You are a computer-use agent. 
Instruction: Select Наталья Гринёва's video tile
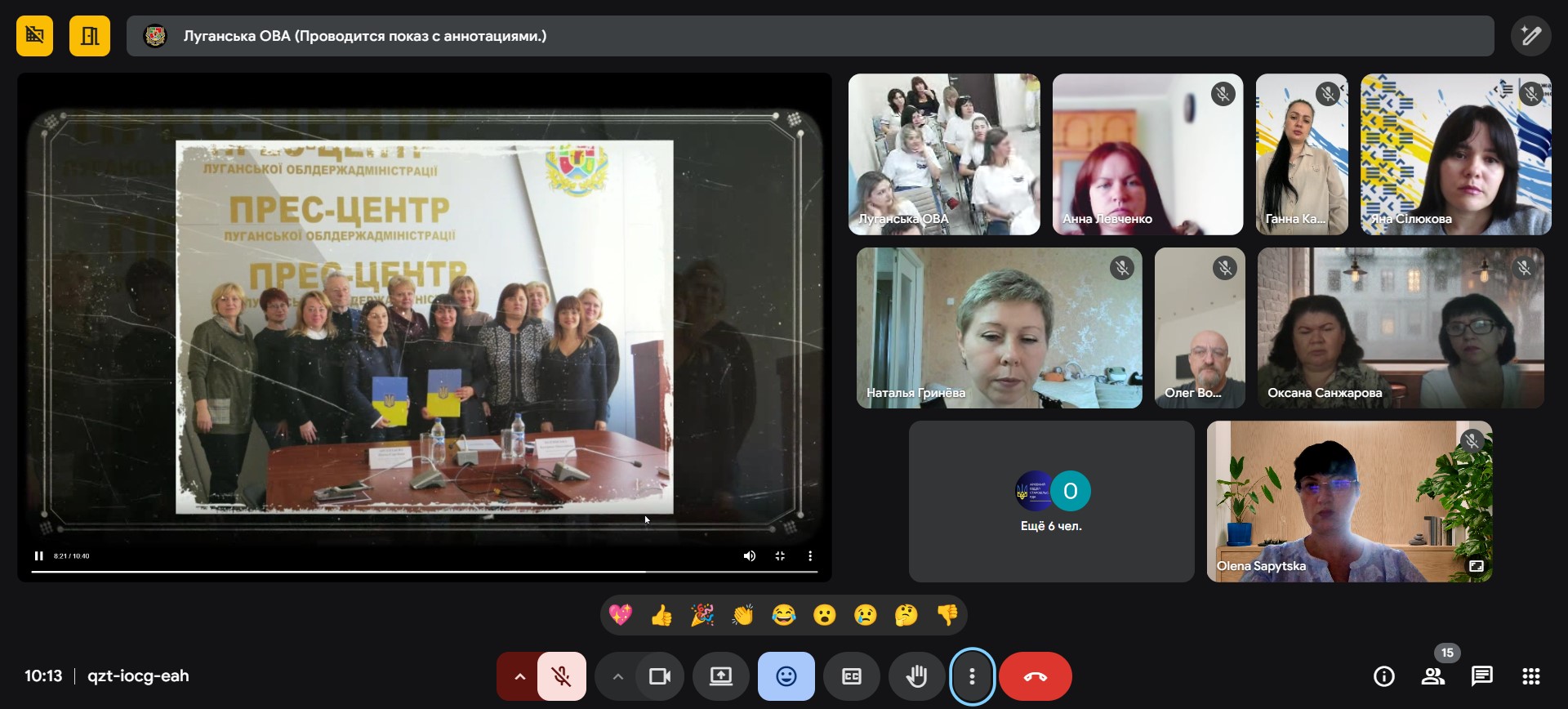999,328
